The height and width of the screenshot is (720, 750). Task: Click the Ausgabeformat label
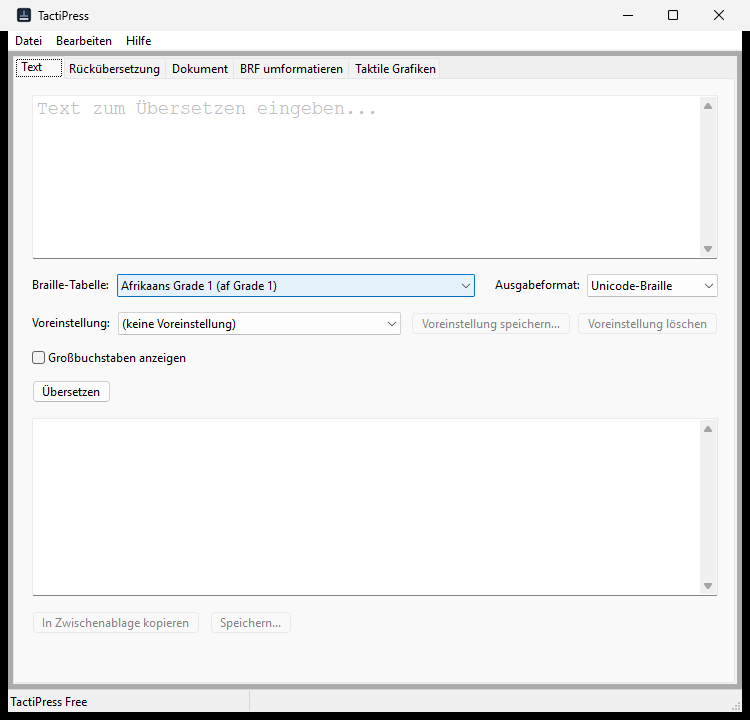pyautogui.click(x=537, y=285)
